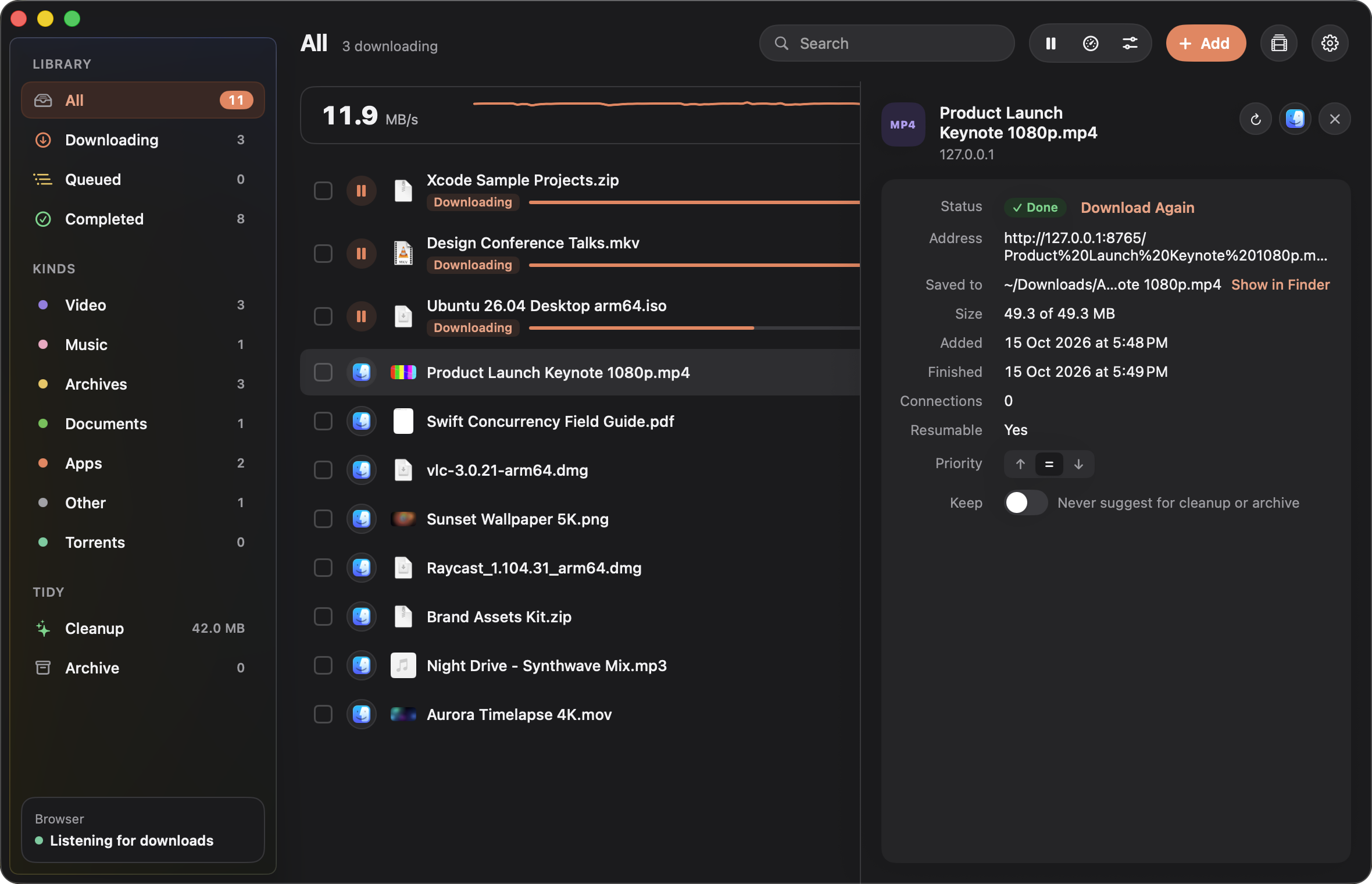Pause the Ubuntu 26.04 Desktop iso download
This screenshot has height=884, width=1372.
(361, 316)
